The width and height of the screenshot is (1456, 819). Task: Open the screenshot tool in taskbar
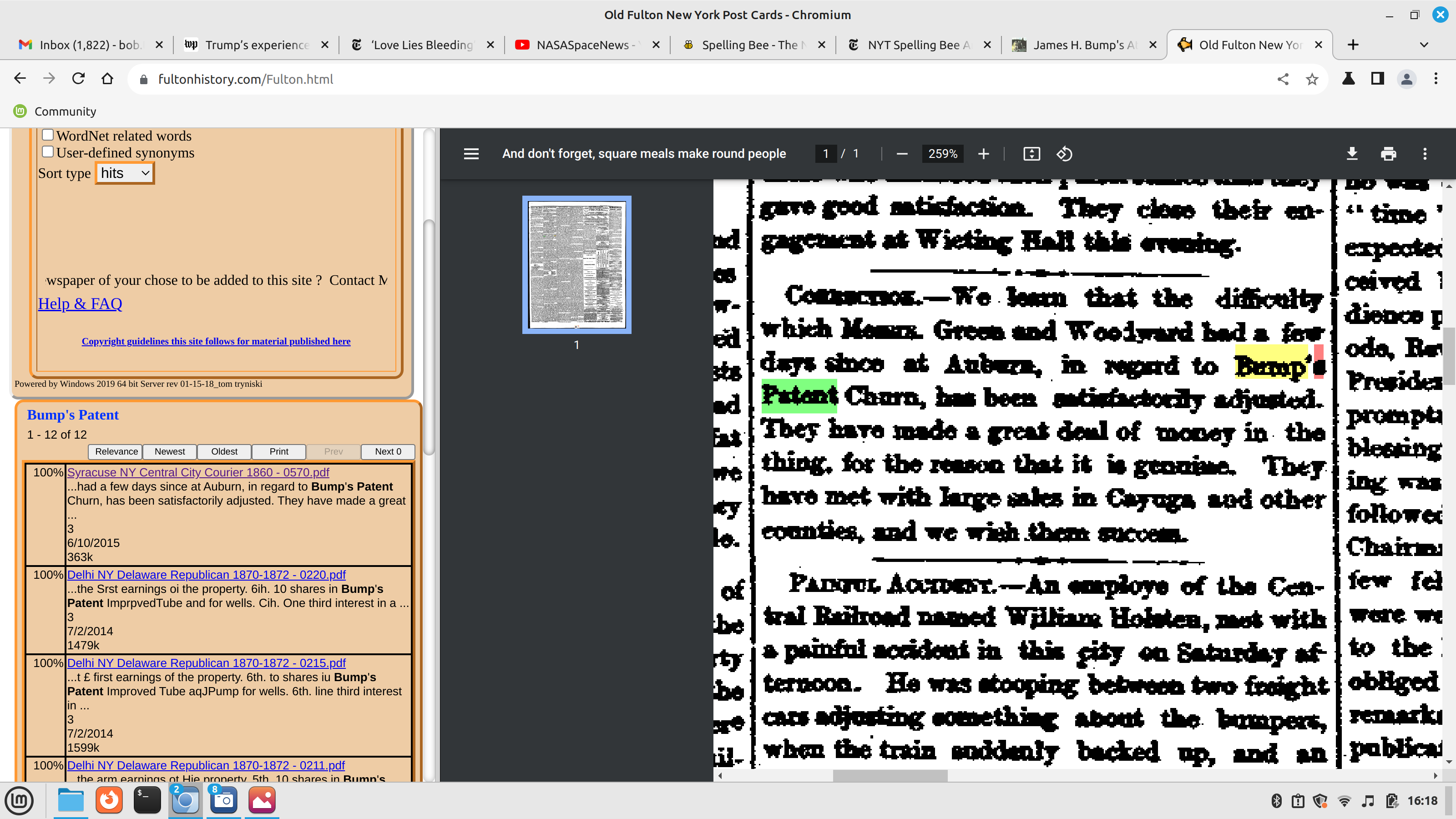[223, 800]
